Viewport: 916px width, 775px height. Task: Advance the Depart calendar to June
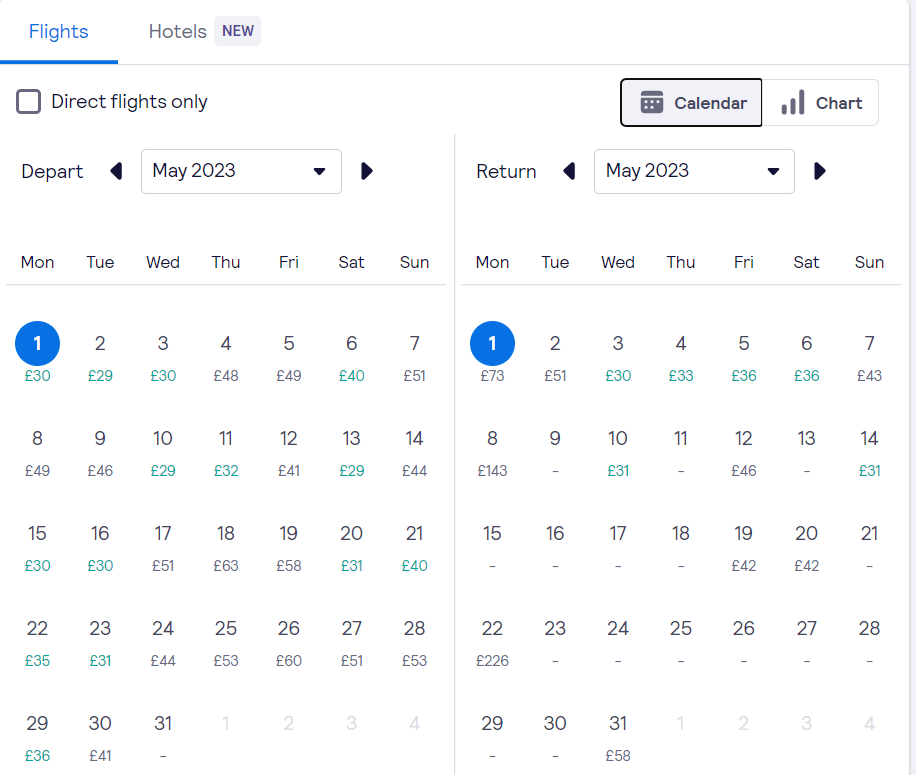[x=366, y=171]
